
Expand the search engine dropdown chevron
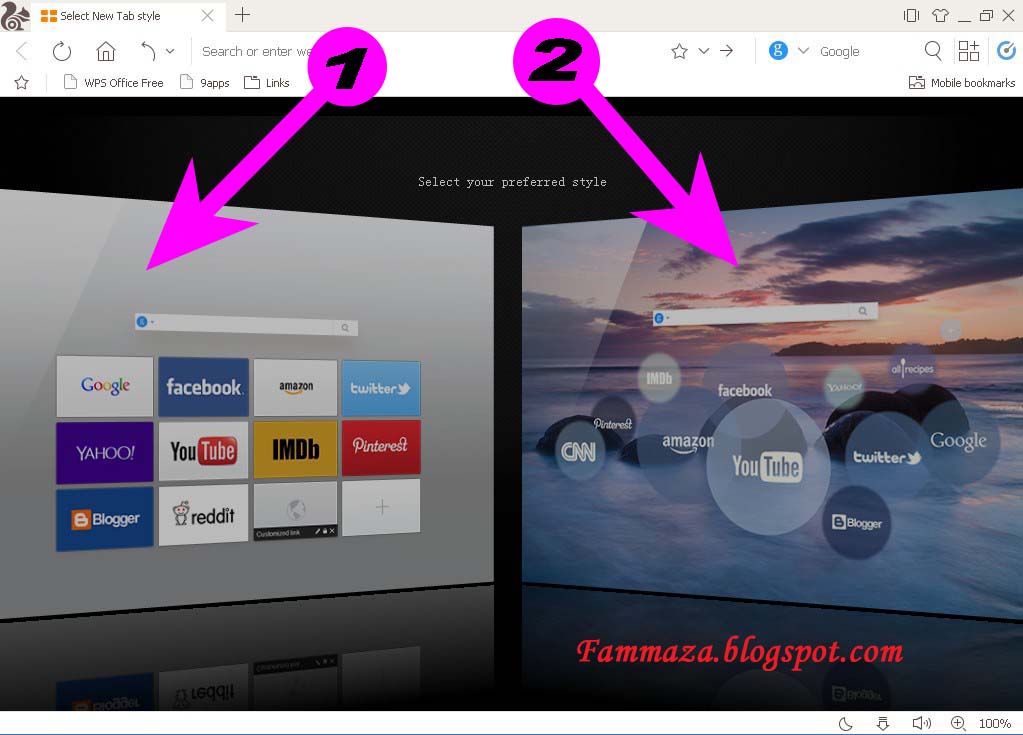804,51
